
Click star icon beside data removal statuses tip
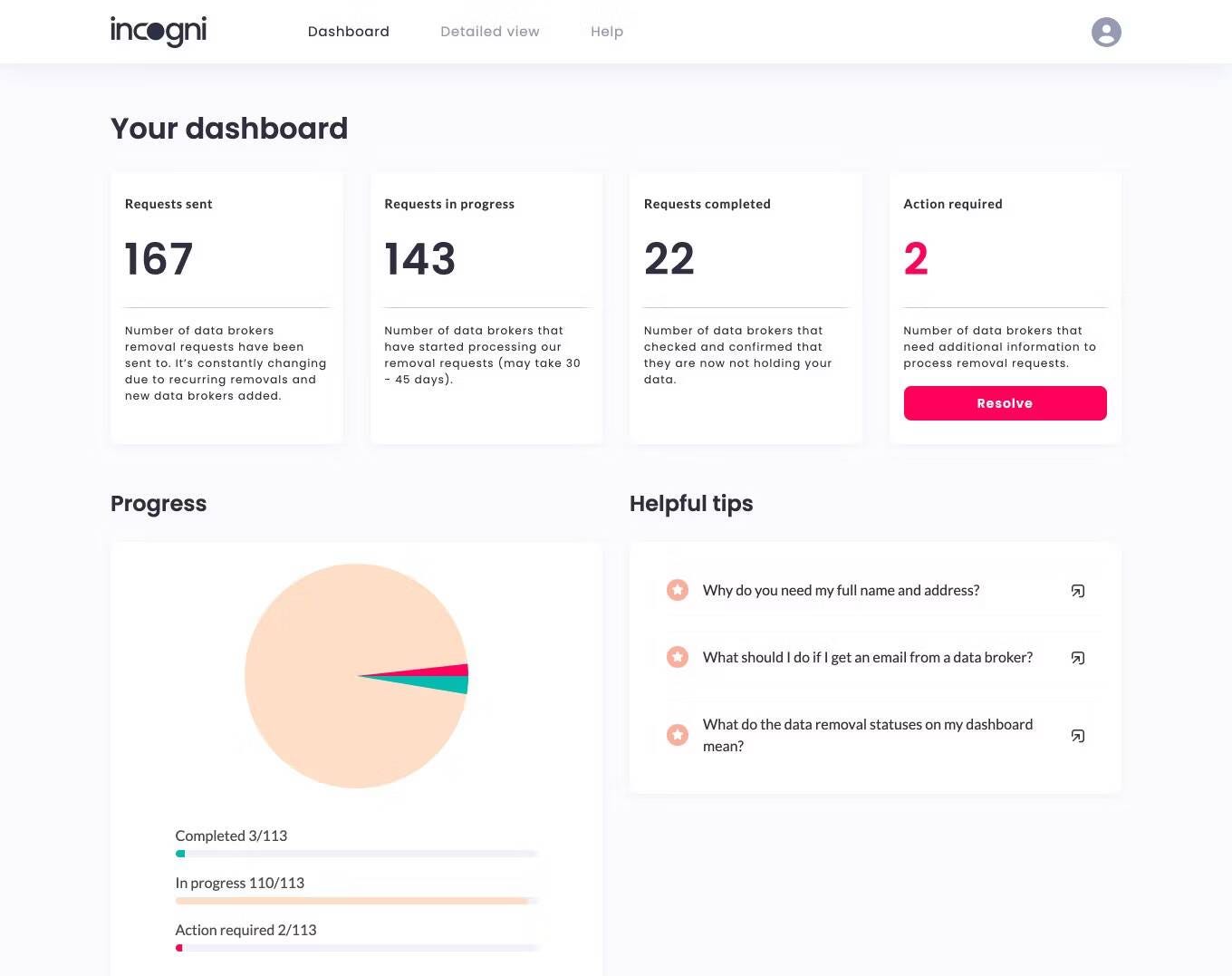[x=678, y=735]
